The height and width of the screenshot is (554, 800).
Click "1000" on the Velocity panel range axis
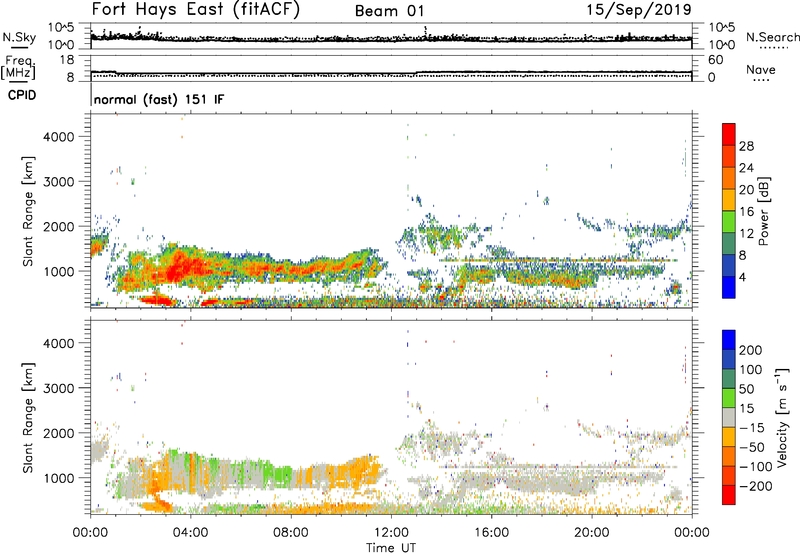click(59, 478)
